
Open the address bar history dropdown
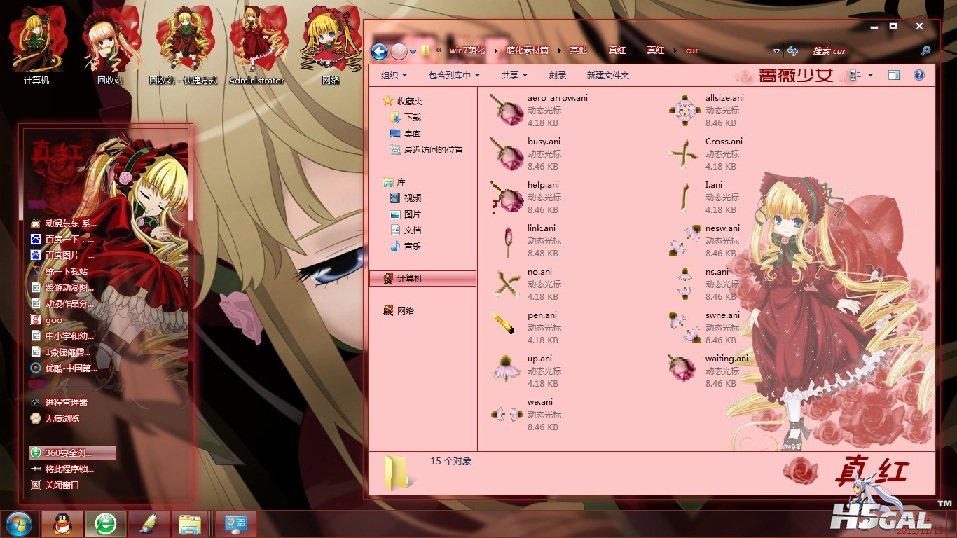point(776,51)
